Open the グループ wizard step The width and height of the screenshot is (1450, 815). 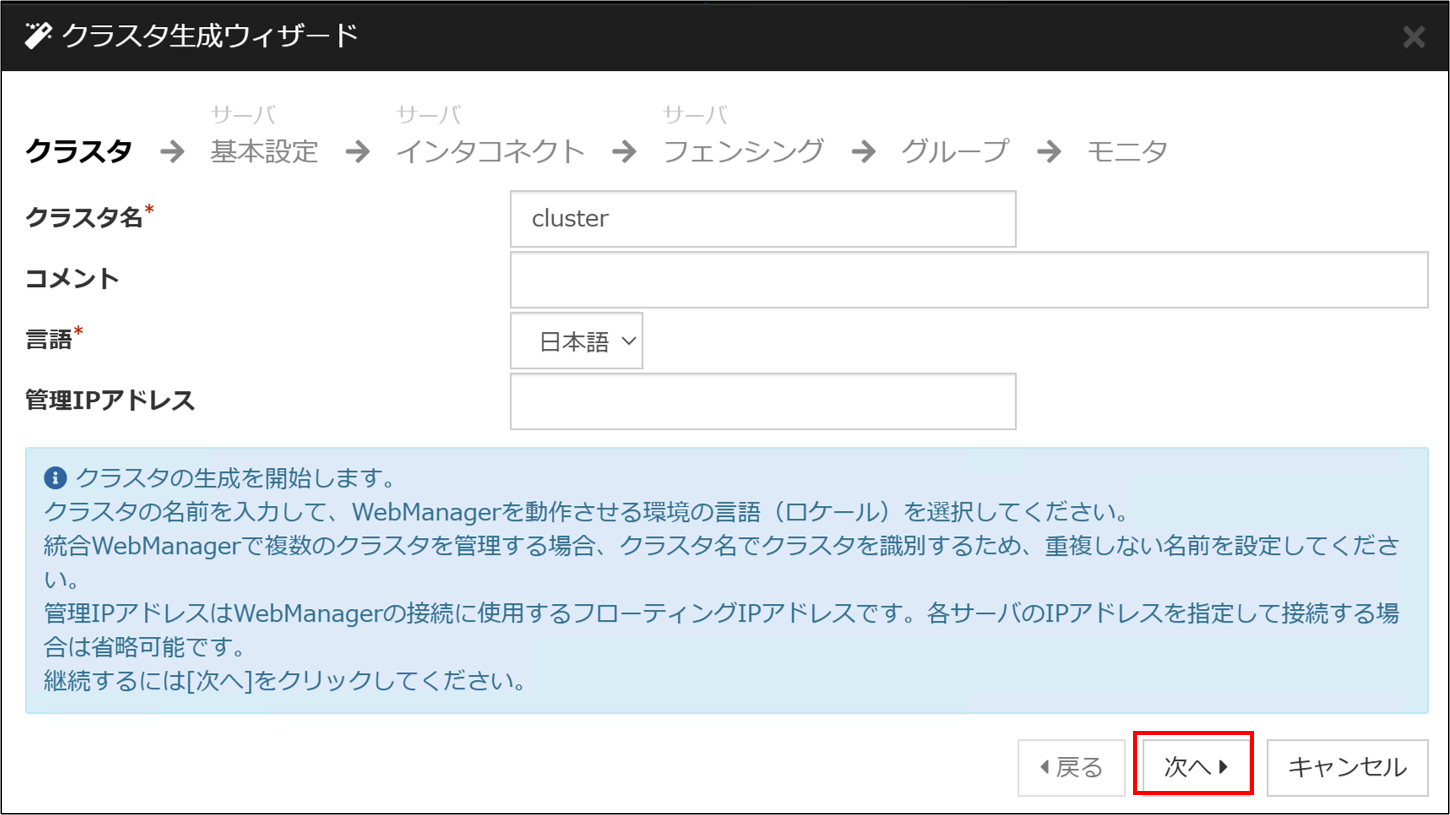coord(955,152)
